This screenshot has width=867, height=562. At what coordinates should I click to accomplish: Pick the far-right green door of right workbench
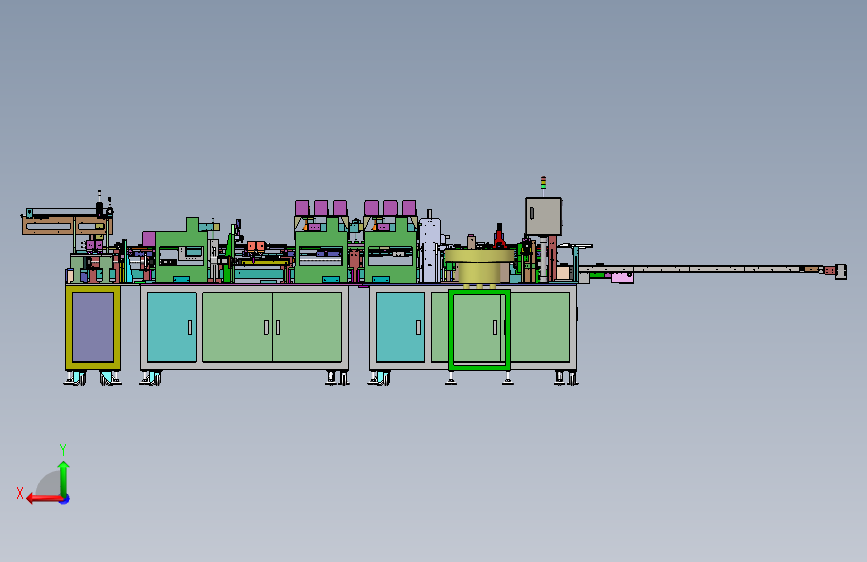click(540, 327)
